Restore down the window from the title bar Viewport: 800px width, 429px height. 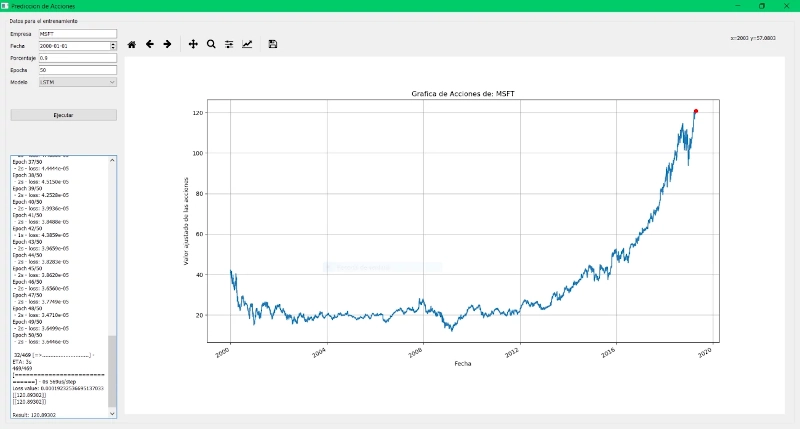pos(762,6)
